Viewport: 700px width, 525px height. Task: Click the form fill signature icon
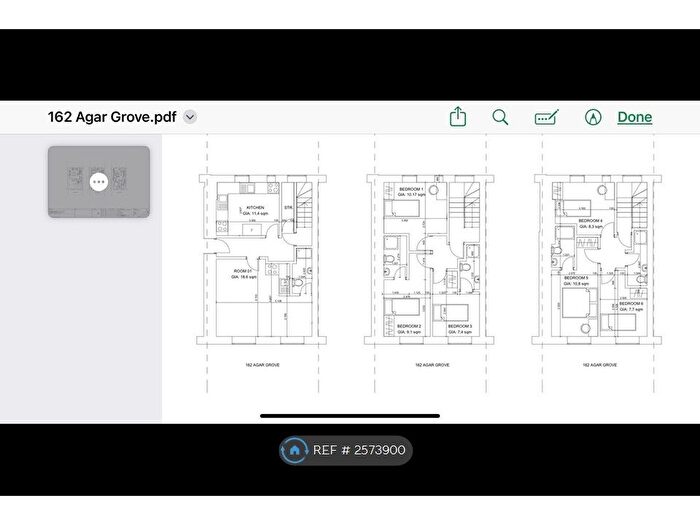point(546,117)
